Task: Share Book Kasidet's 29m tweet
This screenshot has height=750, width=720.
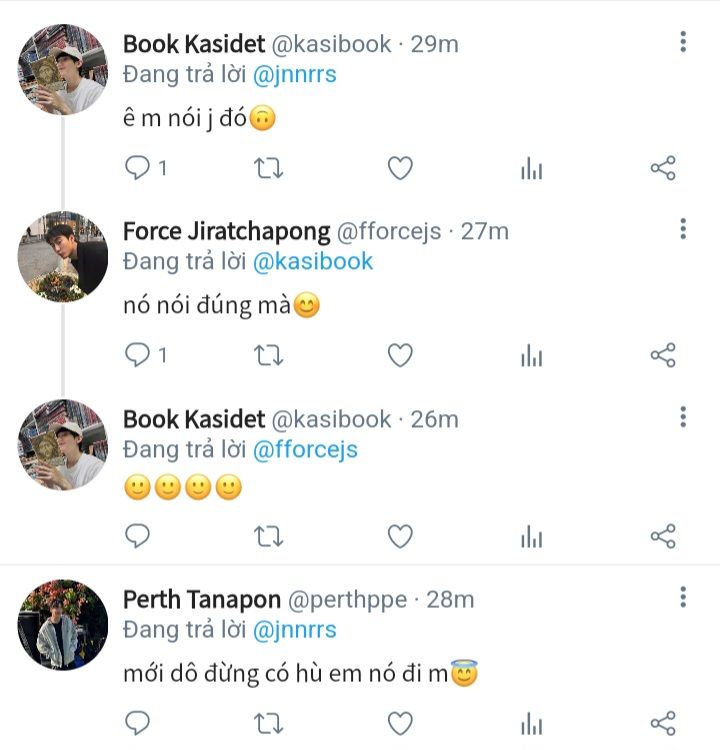Action: (x=663, y=168)
